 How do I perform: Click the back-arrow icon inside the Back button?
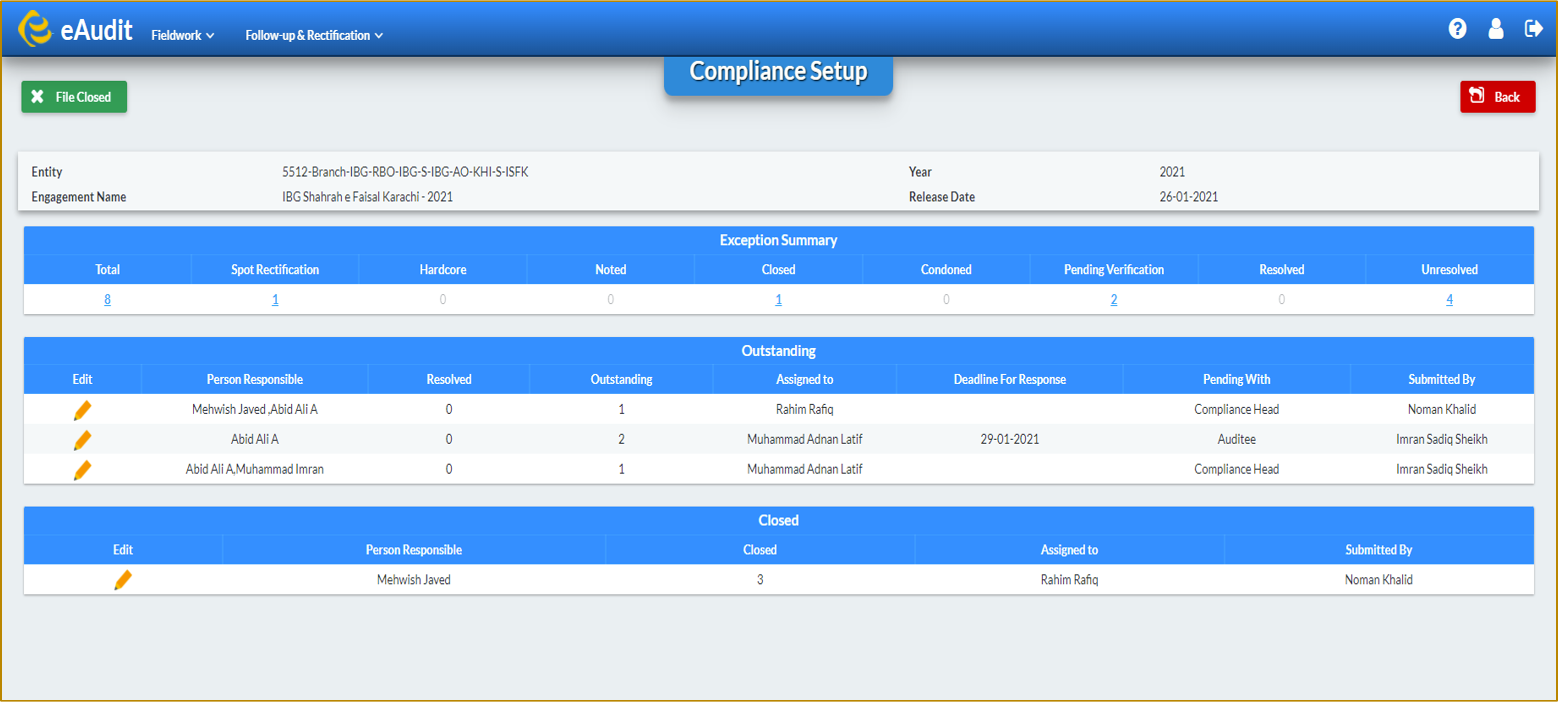point(1478,96)
